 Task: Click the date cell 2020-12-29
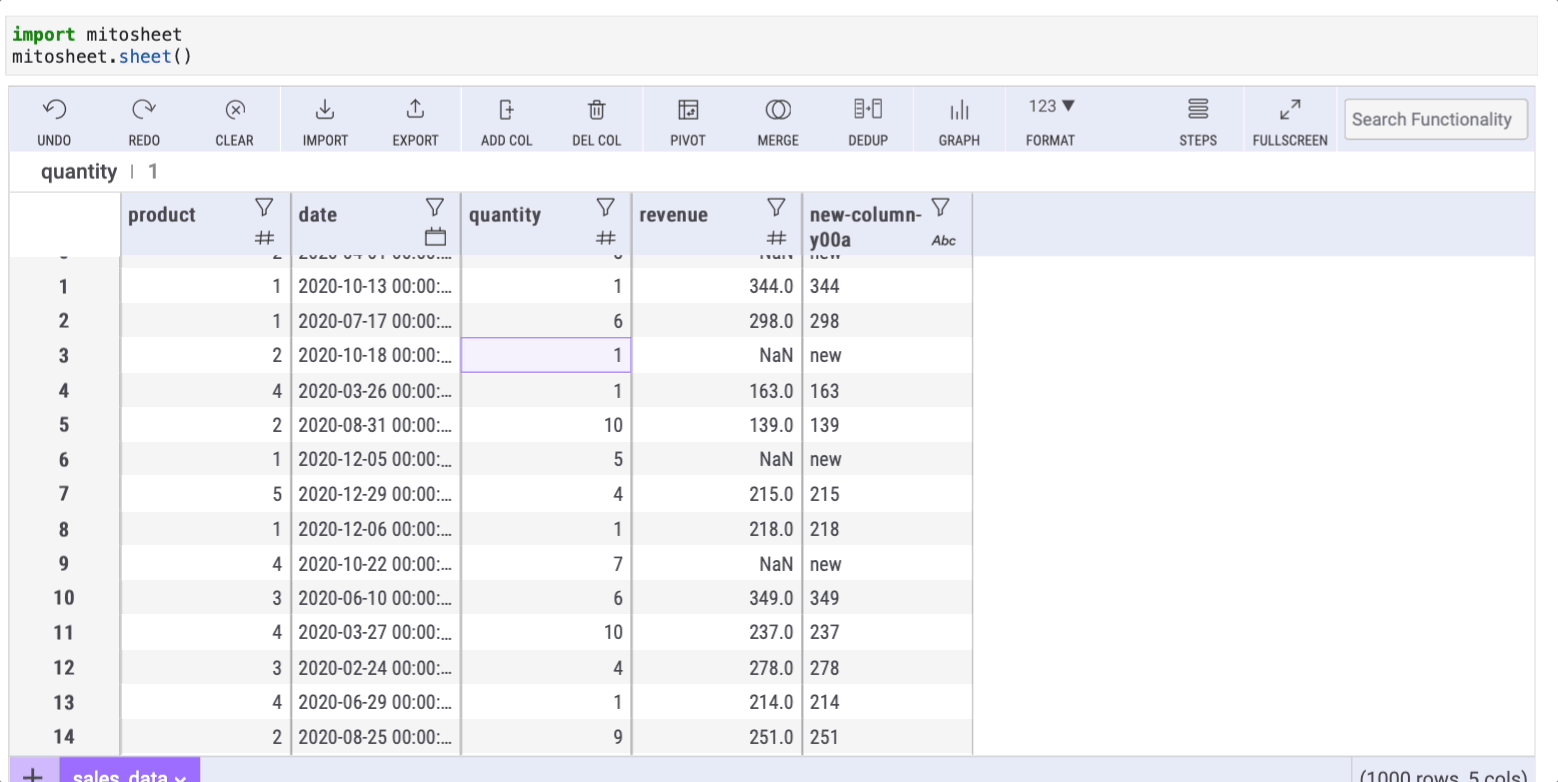pyautogui.click(x=376, y=494)
